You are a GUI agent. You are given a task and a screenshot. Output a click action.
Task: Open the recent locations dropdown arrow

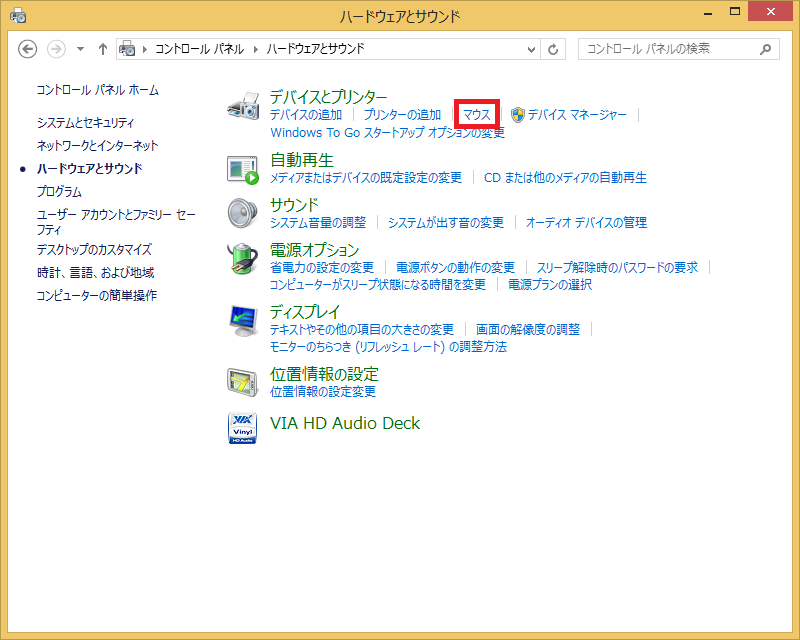click(x=80, y=49)
